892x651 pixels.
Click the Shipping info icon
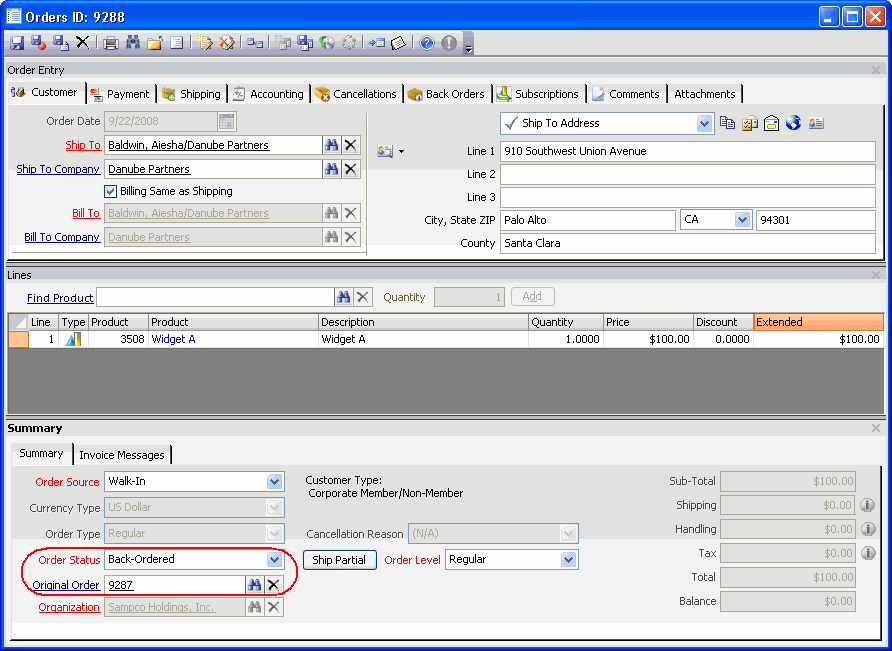coord(868,505)
